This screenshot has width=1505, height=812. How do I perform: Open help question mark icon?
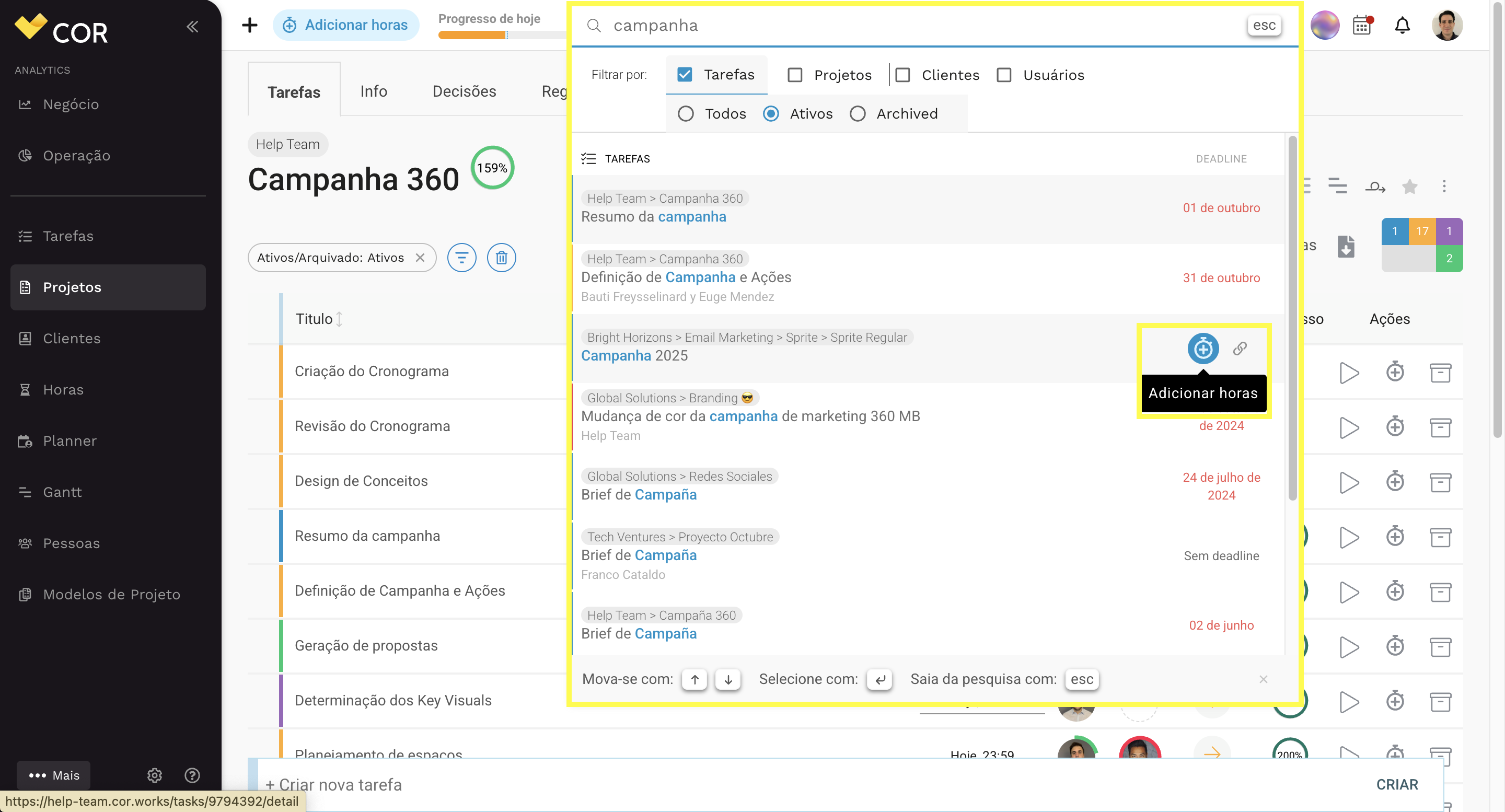[x=192, y=775]
